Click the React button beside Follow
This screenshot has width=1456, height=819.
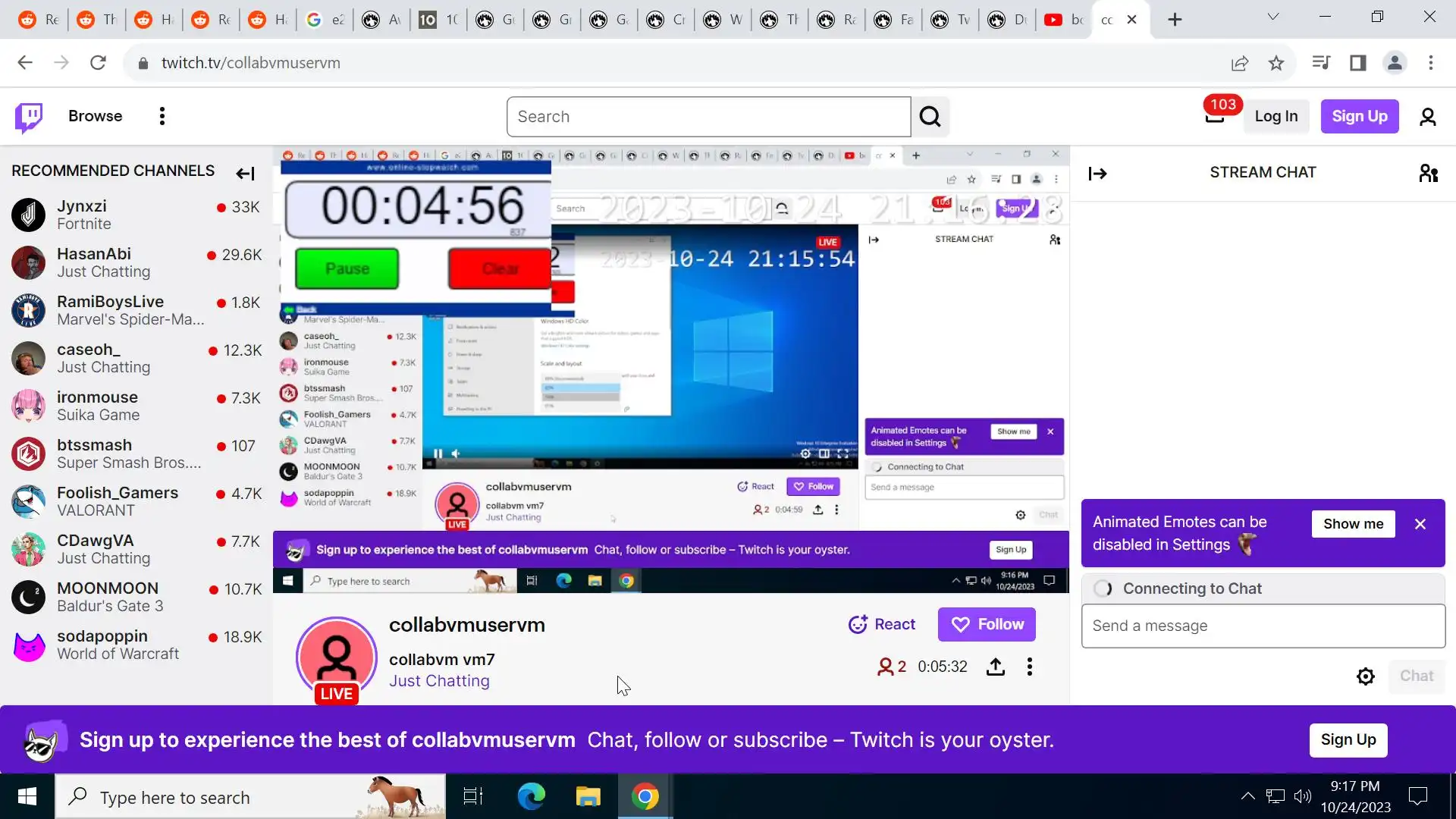pyautogui.click(x=882, y=625)
